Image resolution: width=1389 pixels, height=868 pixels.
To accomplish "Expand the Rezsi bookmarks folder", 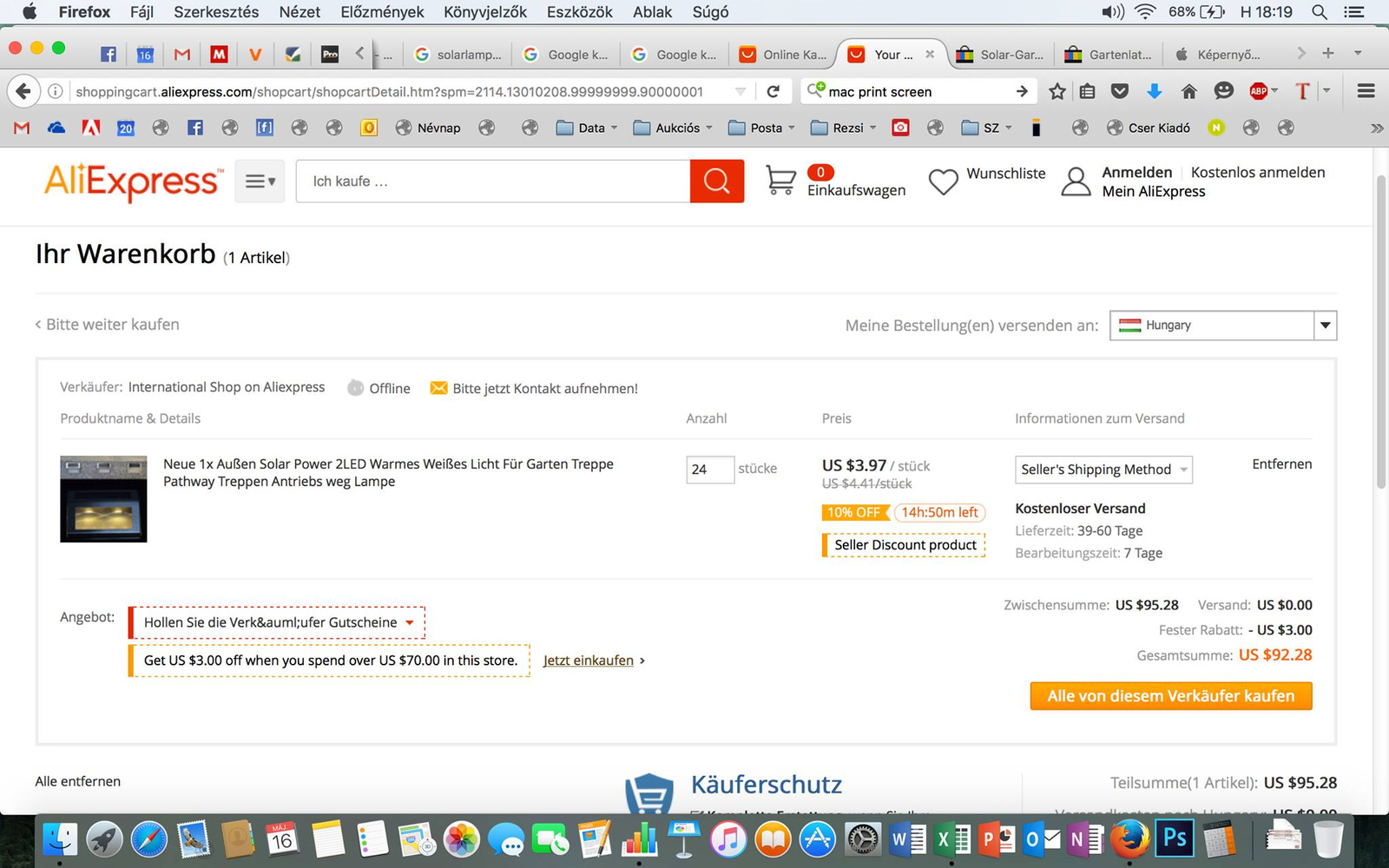I will (843, 128).
